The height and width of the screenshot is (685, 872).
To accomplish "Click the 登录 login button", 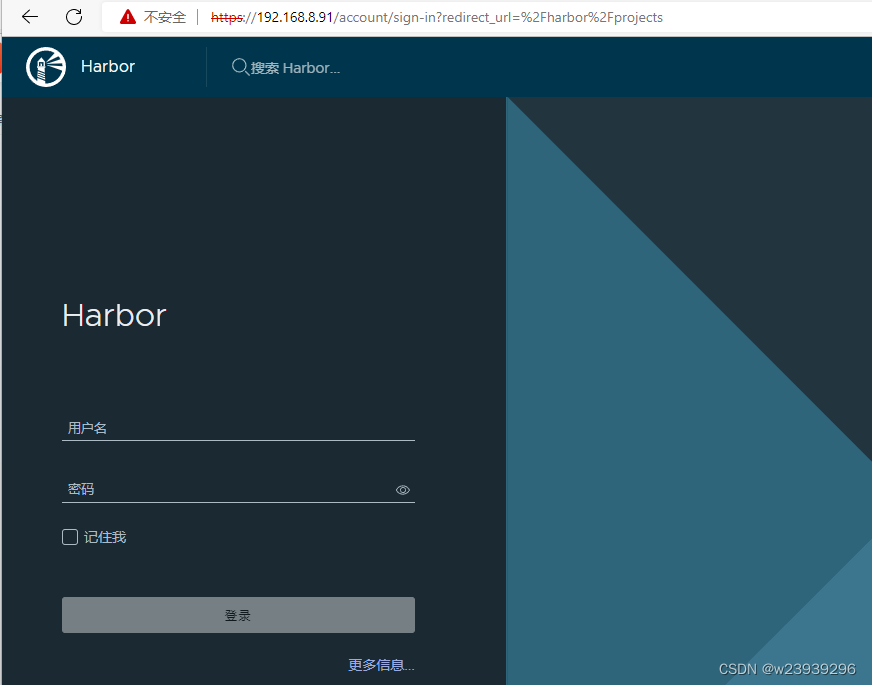I will coord(238,615).
